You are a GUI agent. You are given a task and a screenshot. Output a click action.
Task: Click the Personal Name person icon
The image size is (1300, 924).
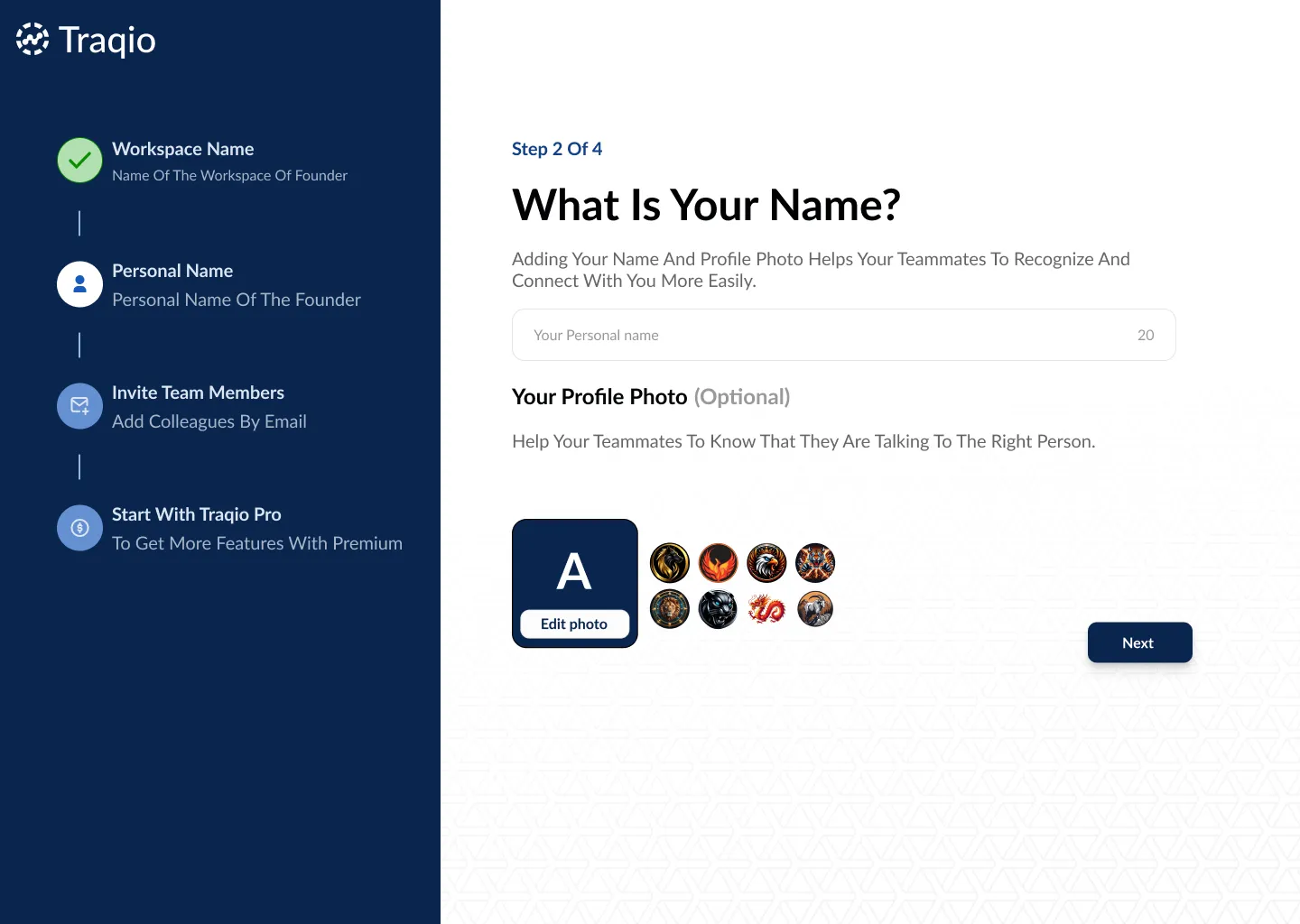[x=79, y=284]
